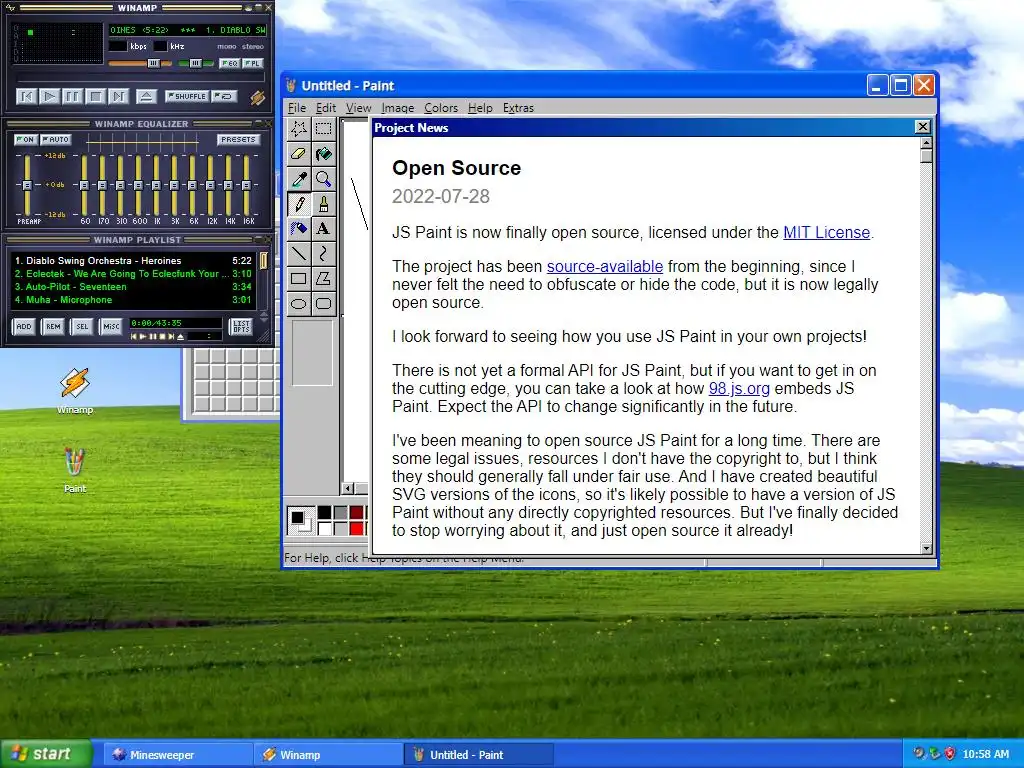Select the Line tool in Paint
The width and height of the screenshot is (1024, 768).
click(x=299, y=253)
